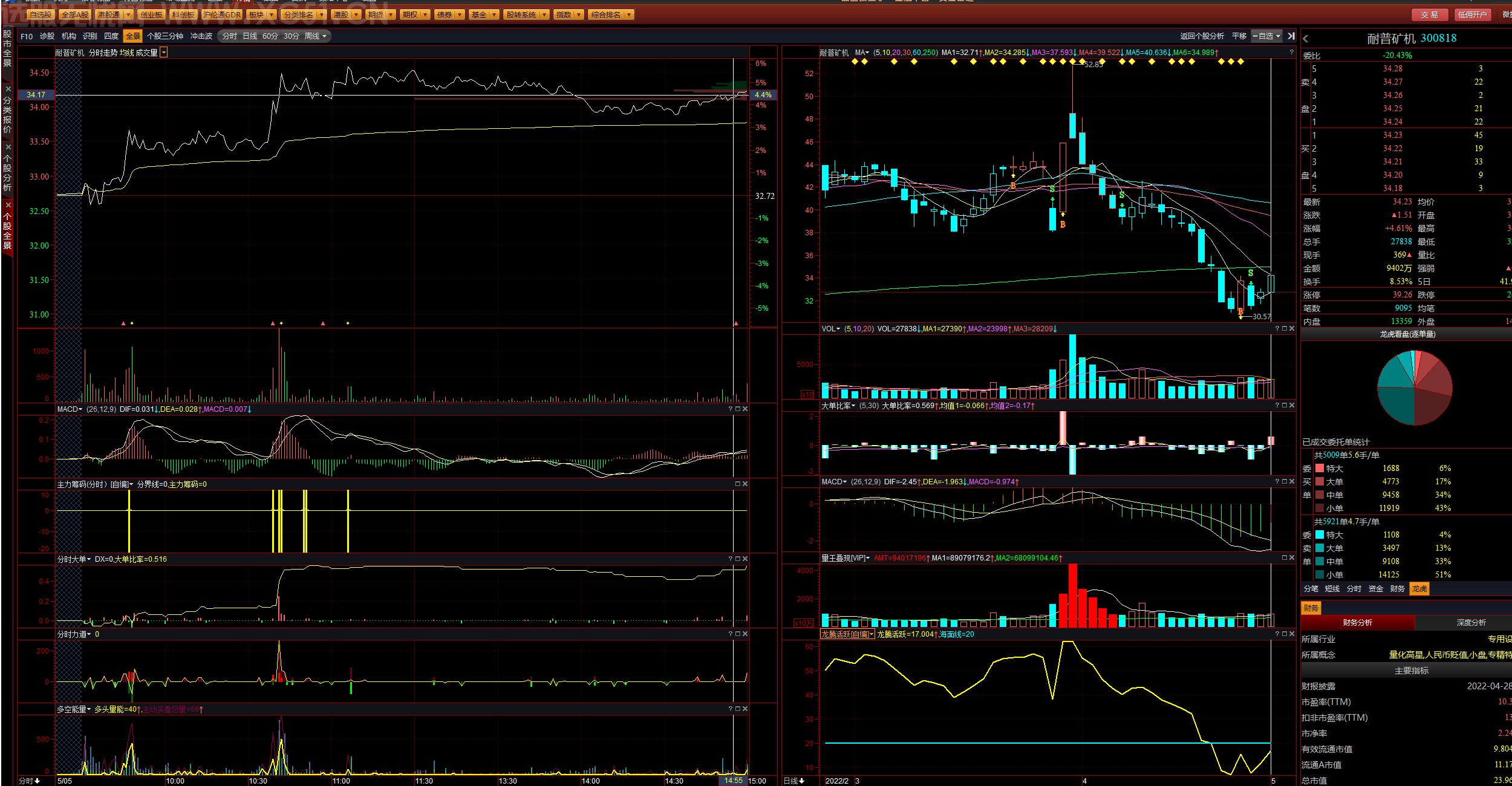Image resolution: width=1512 pixels, height=786 pixels.
Task: Switch to the 个股三分钟 tab
Action: (x=165, y=36)
